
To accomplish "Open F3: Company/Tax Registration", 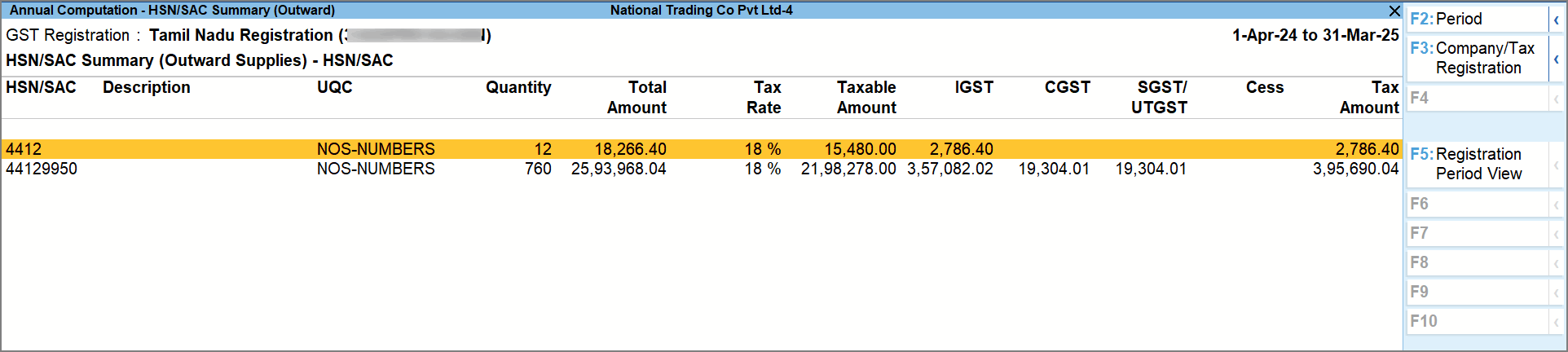I will [x=1477, y=58].
